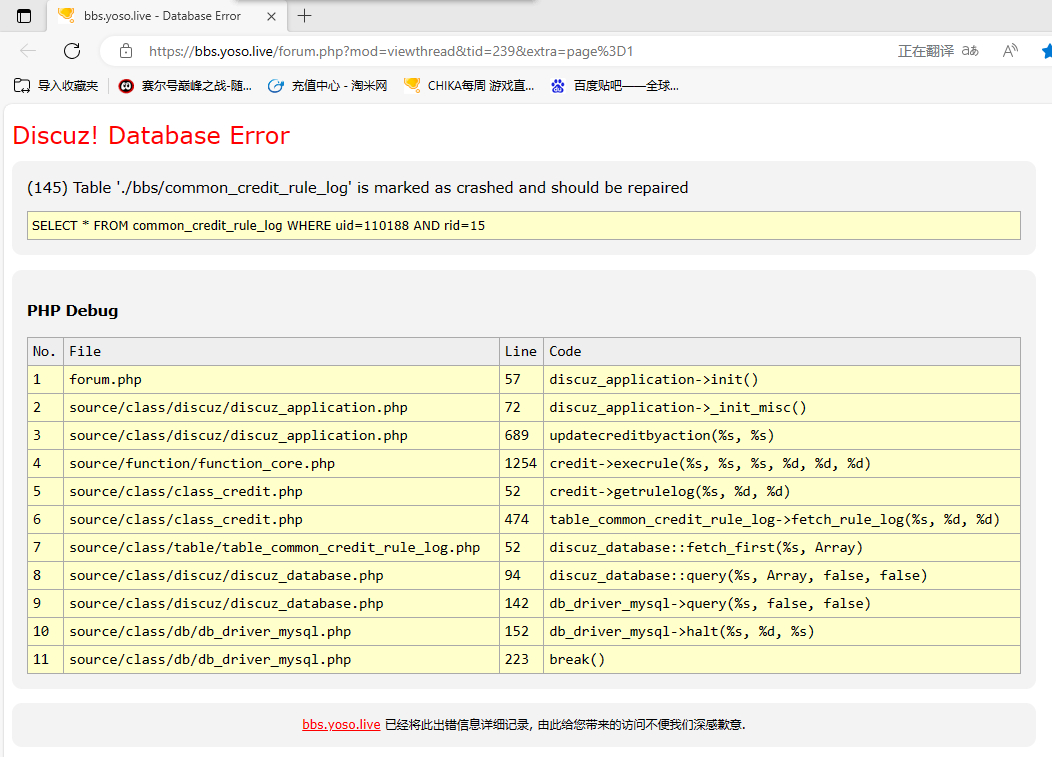Screen dimensions: 1052x757
Task: Click fetch_rule_log code cell
Action: pyautogui.click(x=782, y=519)
